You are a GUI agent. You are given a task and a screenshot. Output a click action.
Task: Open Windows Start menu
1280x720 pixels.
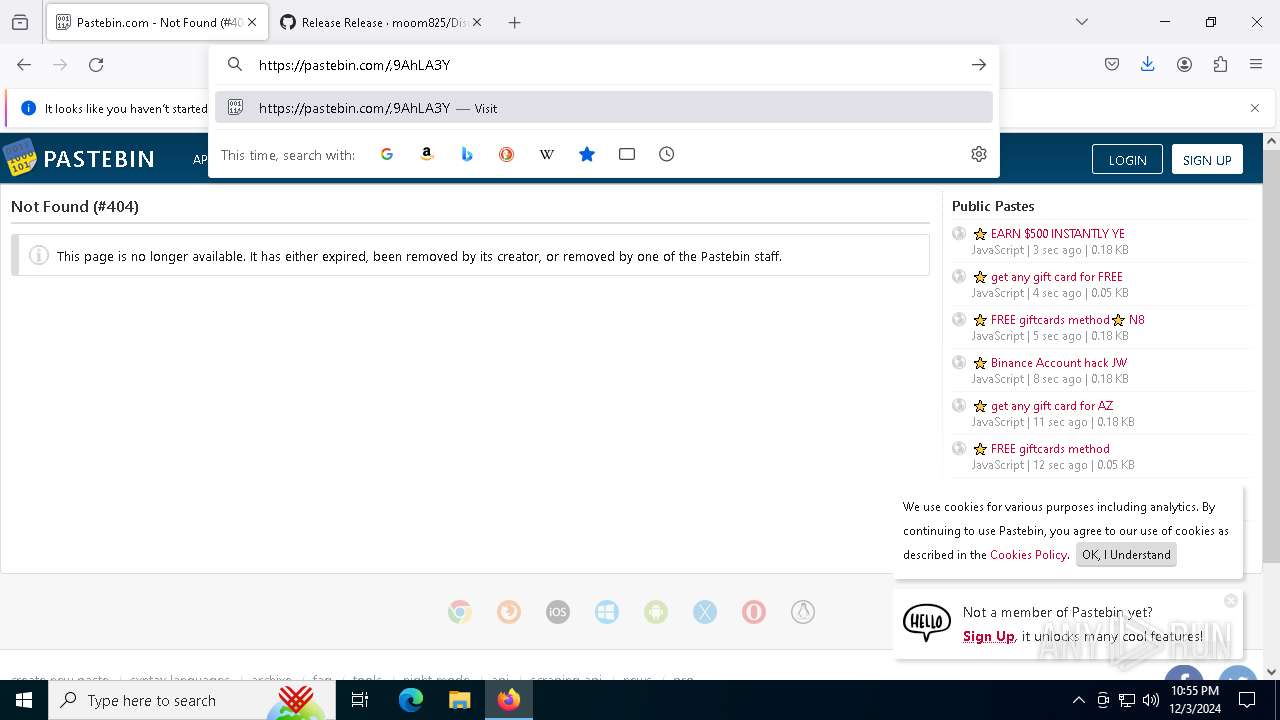[24, 700]
